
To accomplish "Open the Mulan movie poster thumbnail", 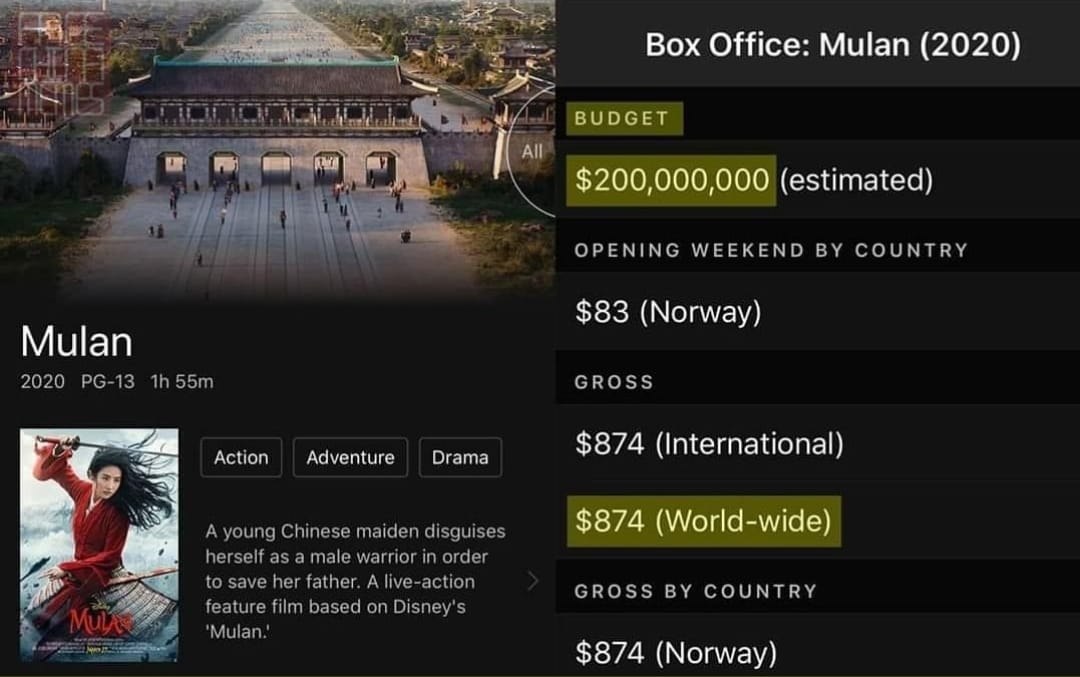I will [x=99, y=545].
